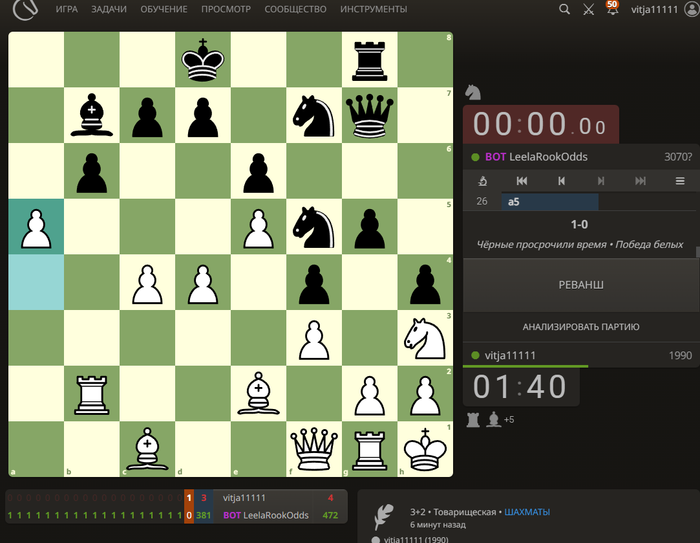Viewport: 700px width, 543px height.
Task: Click the black king on d8
Action: [x=203, y=59]
